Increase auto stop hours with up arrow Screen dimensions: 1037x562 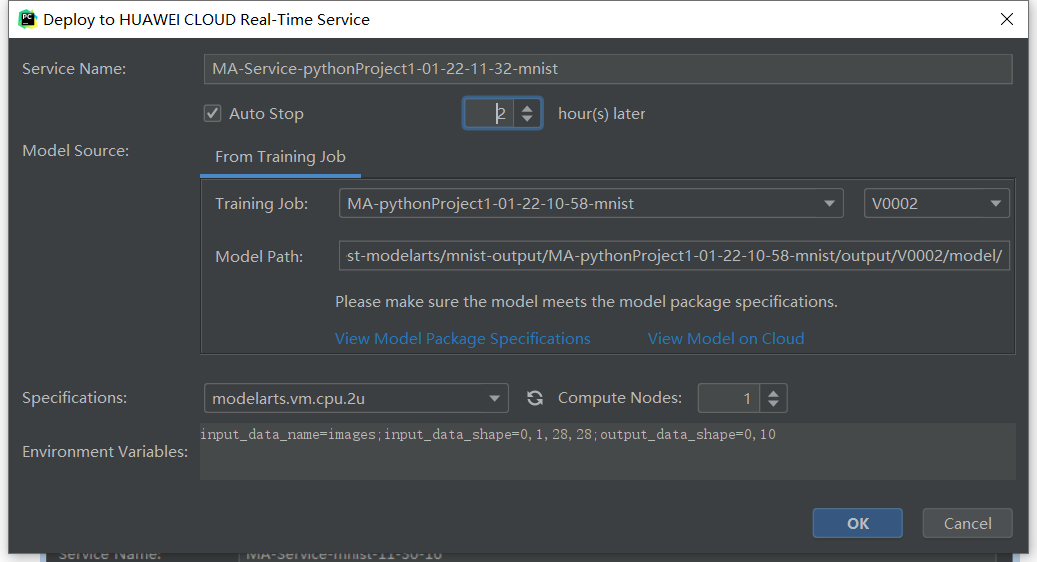click(x=527, y=108)
